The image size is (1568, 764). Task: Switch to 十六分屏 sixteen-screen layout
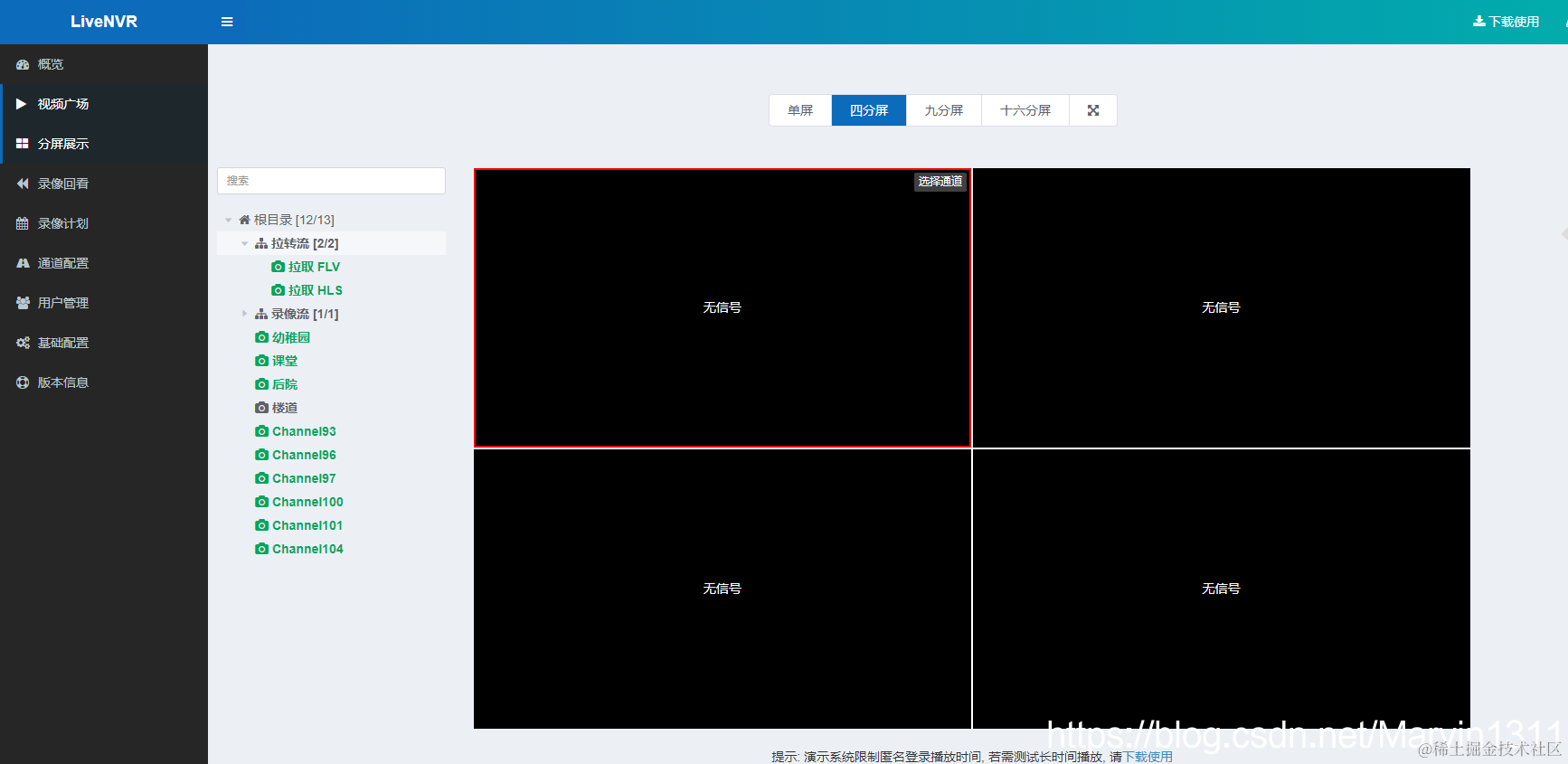1025,110
